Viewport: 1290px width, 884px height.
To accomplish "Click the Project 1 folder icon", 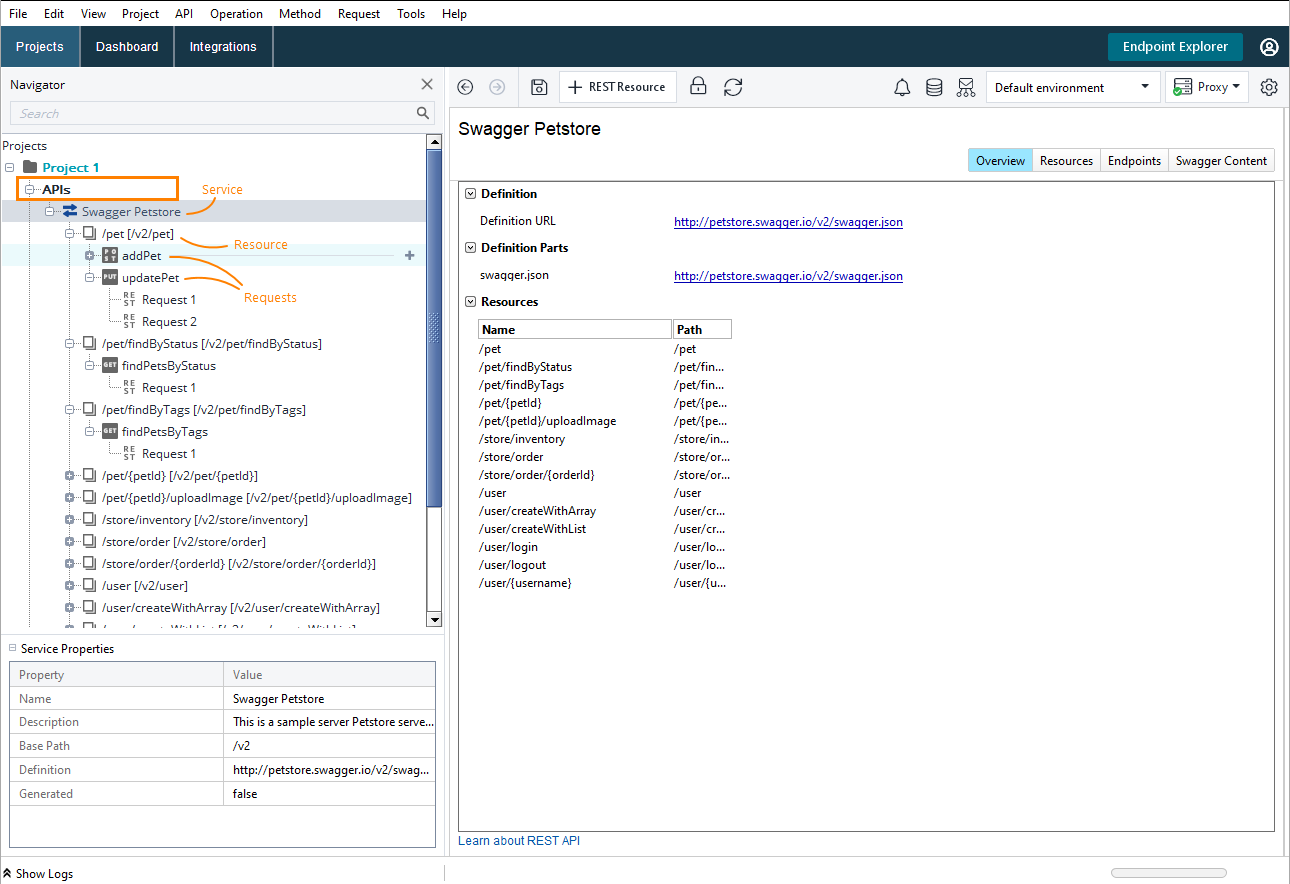I will point(30,167).
